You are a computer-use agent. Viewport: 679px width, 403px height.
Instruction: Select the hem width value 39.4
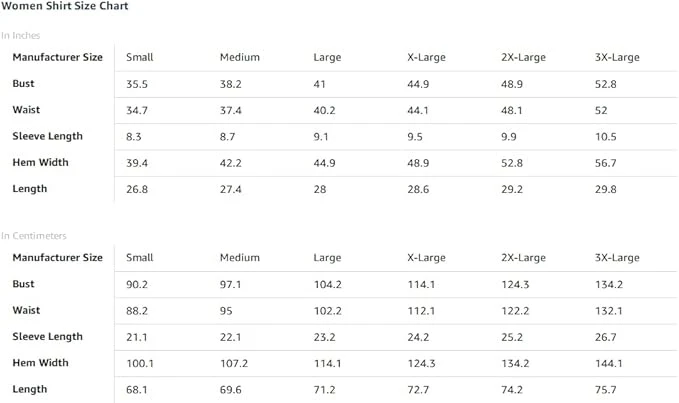coord(137,162)
